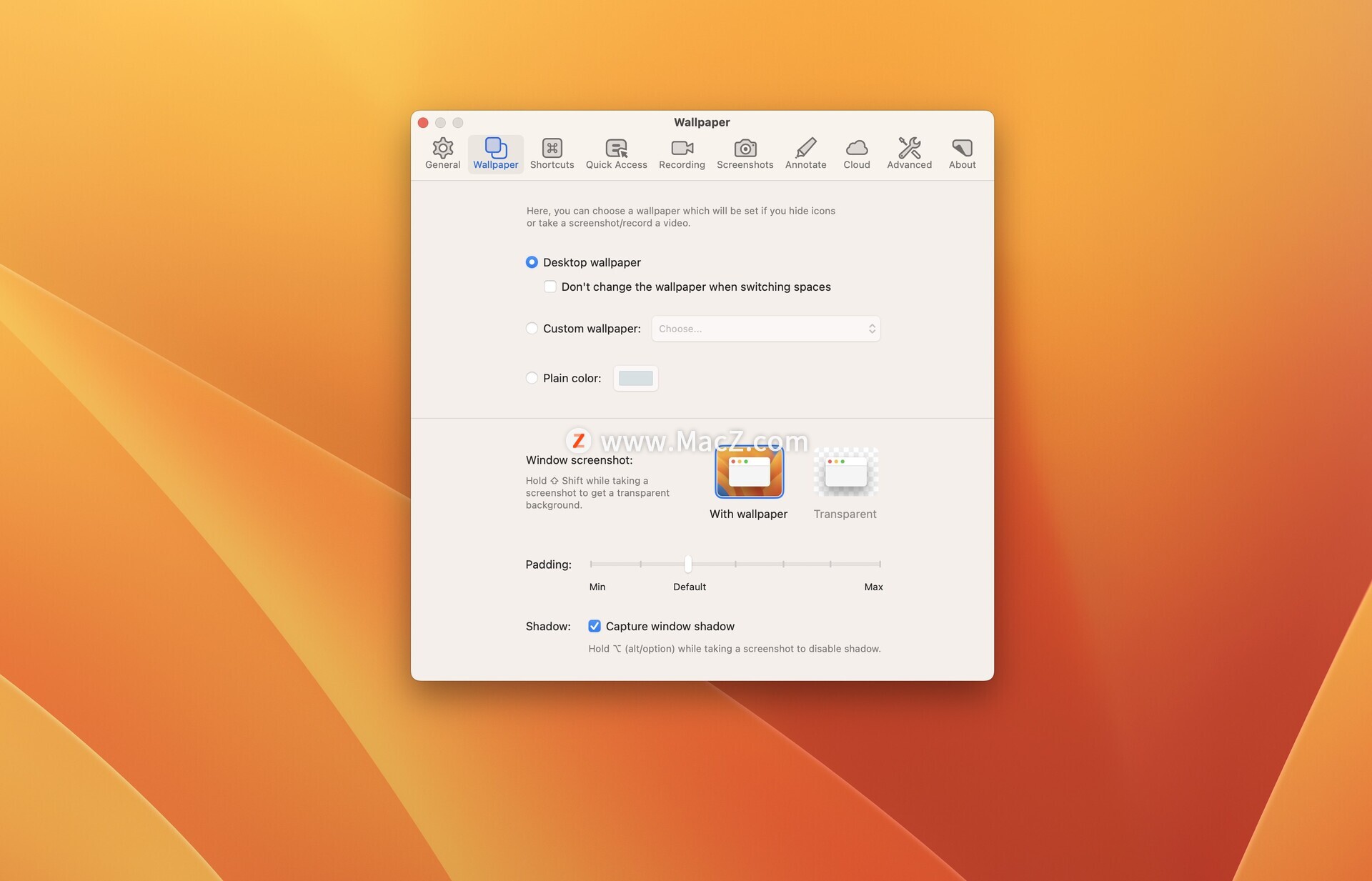Viewport: 1372px width, 881px height.
Task: Click the 'Min' label under Padding
Action: (597, 587)
